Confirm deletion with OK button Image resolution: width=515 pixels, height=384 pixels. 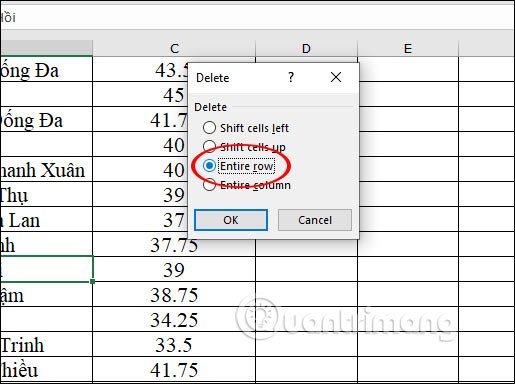(x=231, y=220)
